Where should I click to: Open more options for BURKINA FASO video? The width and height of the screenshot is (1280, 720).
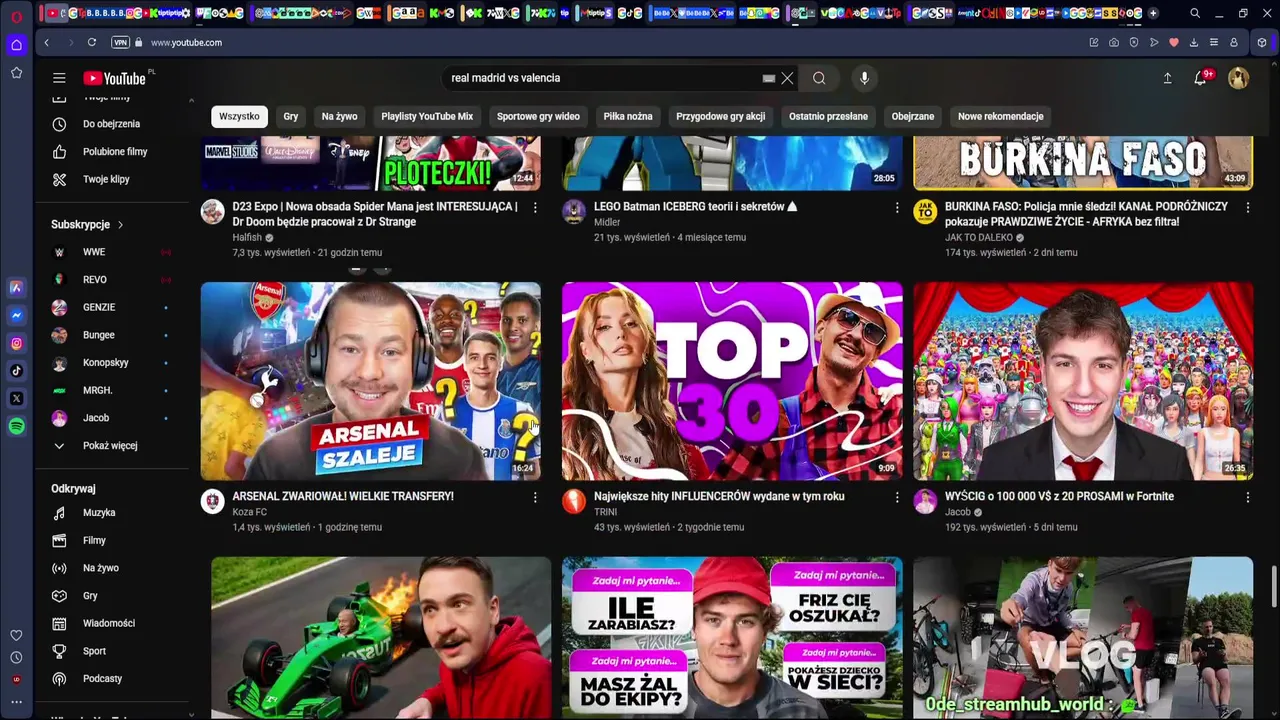pyautogui.click(x=1247, y=207)
